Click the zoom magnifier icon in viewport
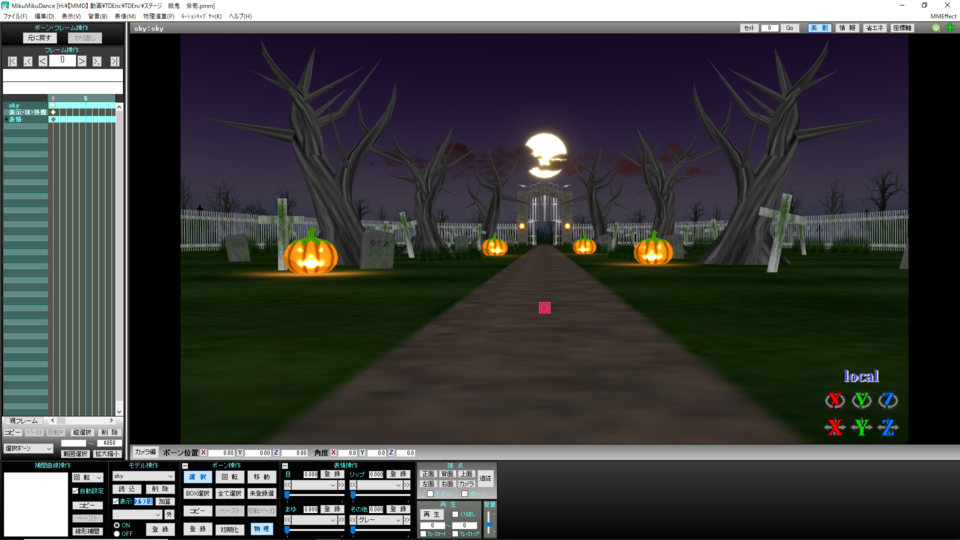The height and width of the screenshot is (540, 960). [x=936, y=28]
